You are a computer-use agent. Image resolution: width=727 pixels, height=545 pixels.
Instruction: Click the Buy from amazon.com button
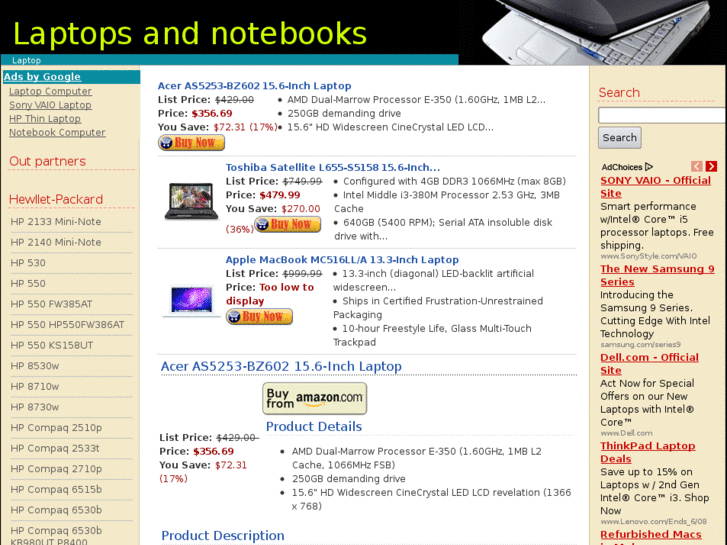pyautogui.click(x=314, y=398)
